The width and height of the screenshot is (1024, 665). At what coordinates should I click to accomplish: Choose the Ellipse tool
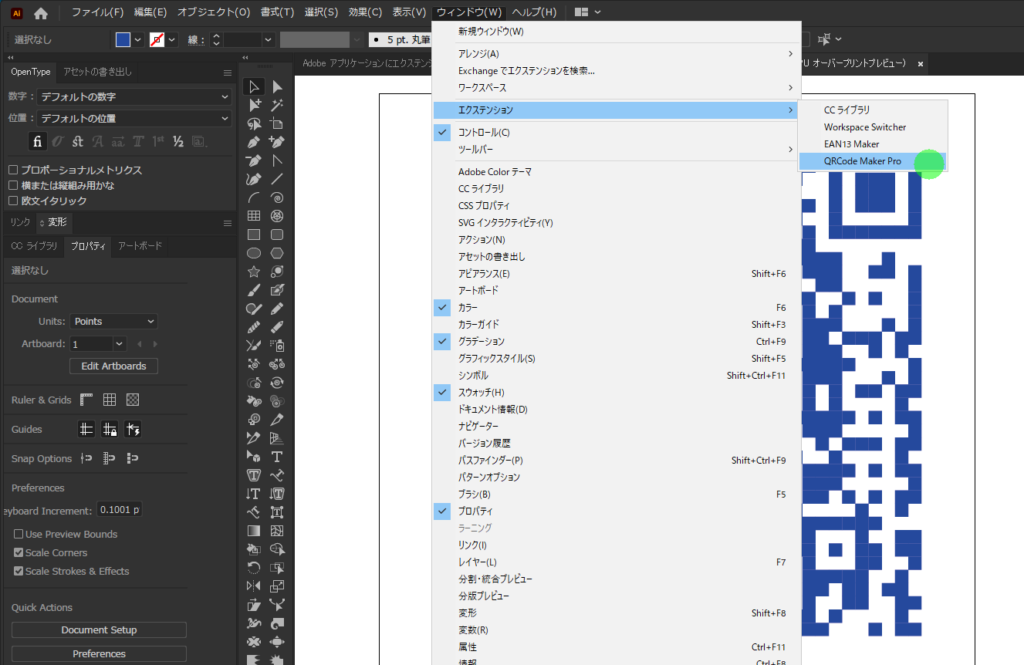[x=254, y=253]
